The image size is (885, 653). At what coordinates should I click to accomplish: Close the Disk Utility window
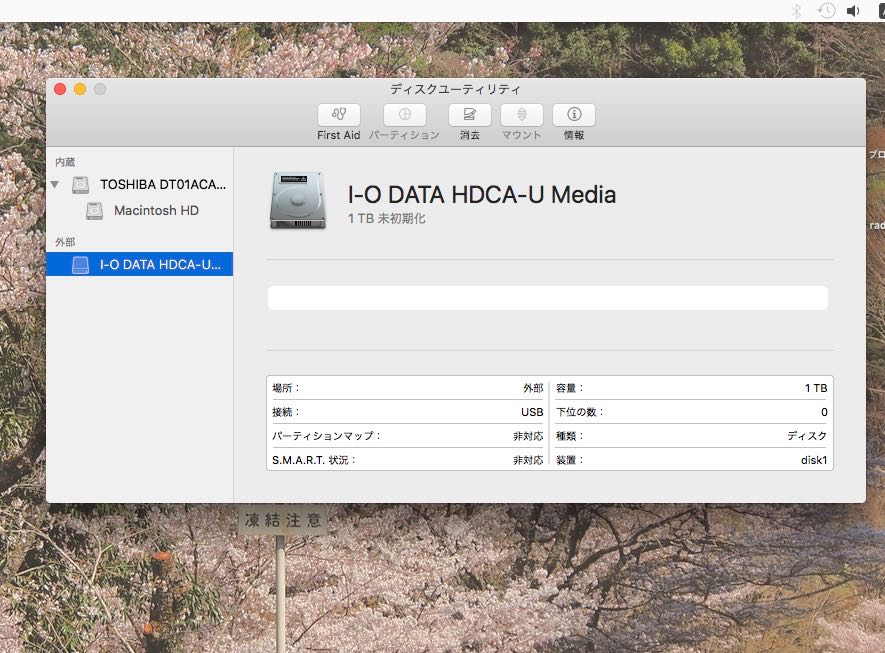pos(60,89)
